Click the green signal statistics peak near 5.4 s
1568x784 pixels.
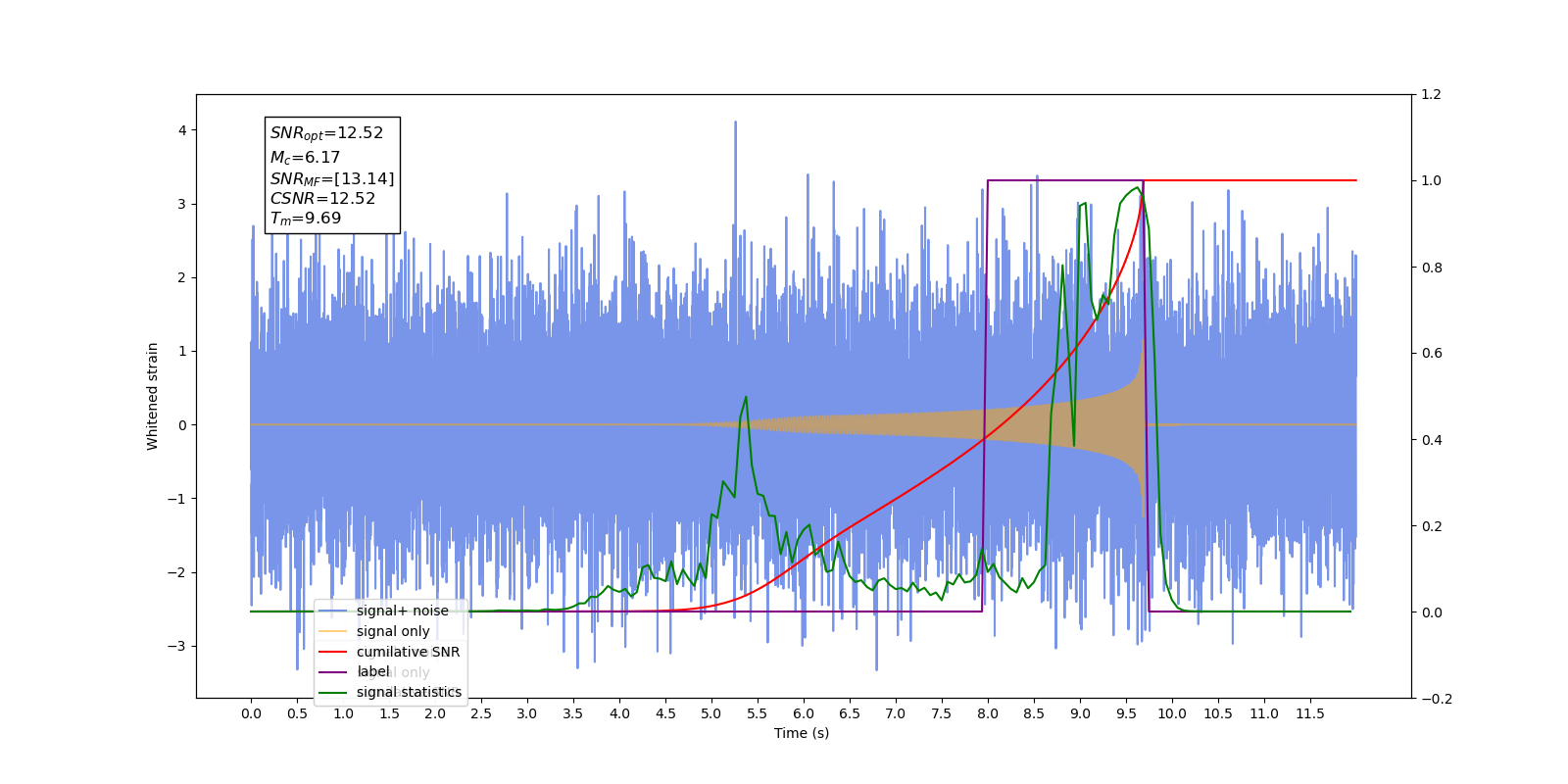click(746, 397)
